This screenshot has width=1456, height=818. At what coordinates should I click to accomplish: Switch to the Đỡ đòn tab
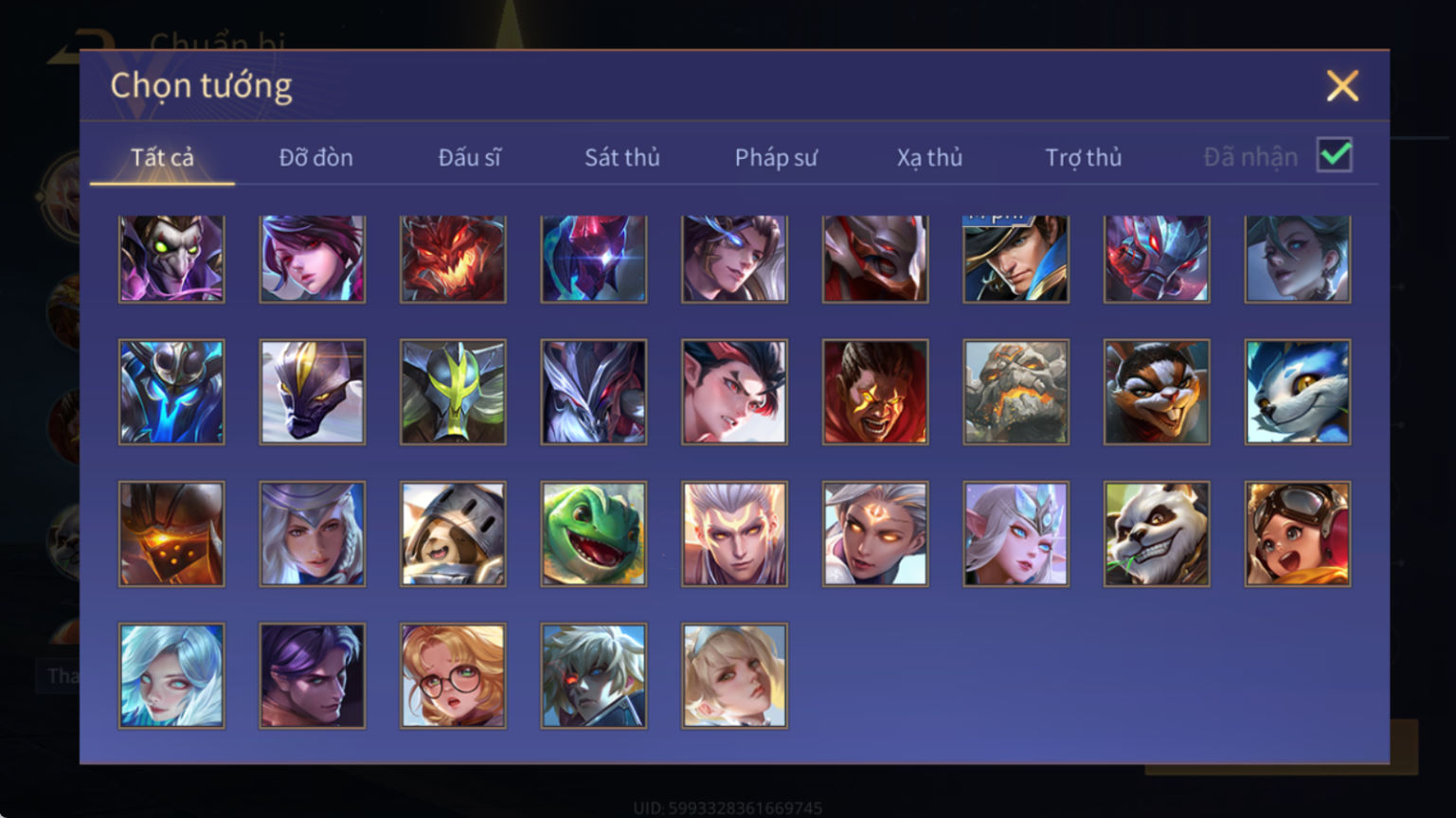pos(315,157)
